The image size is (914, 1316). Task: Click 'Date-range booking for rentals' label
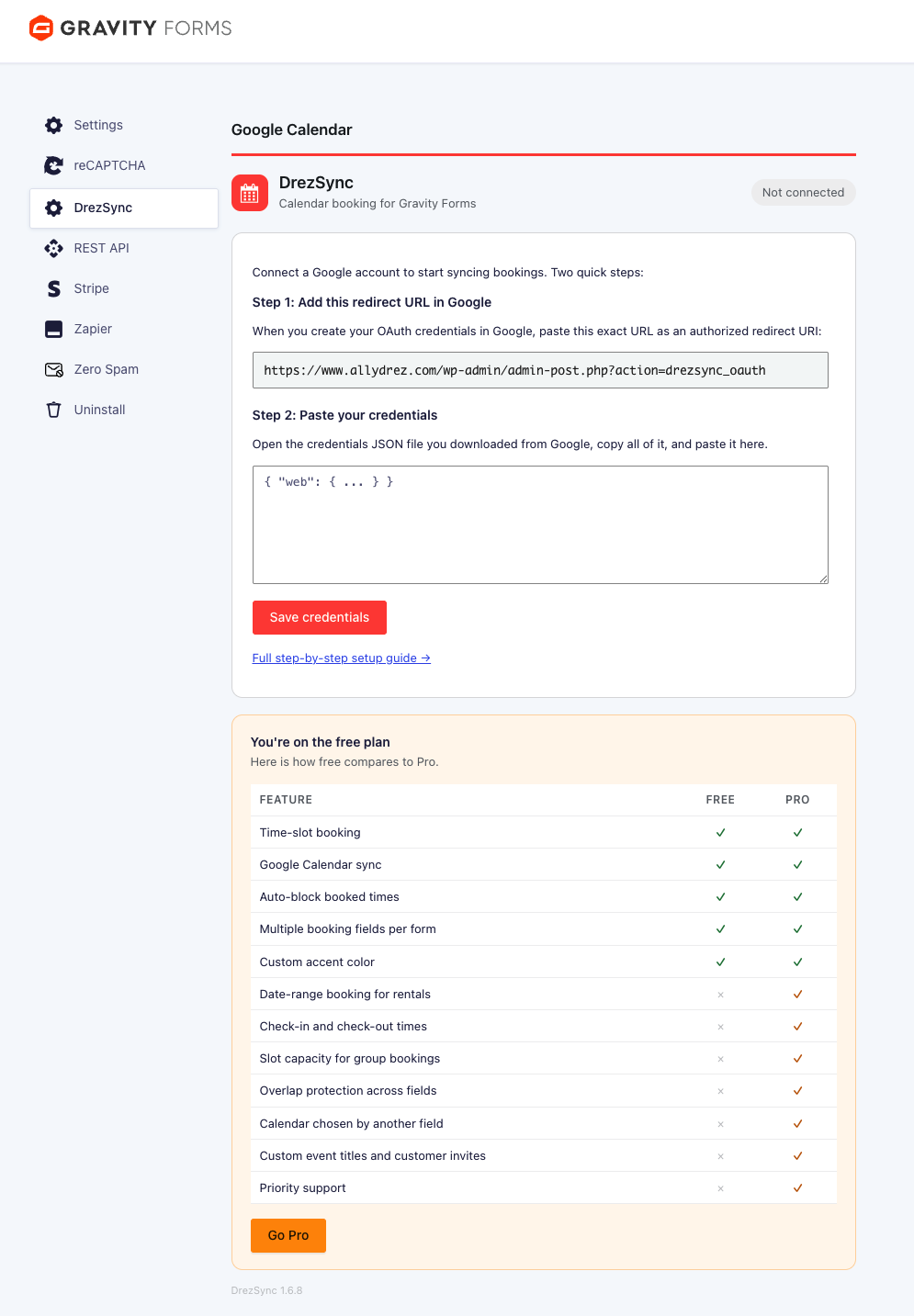pos(345,994)
